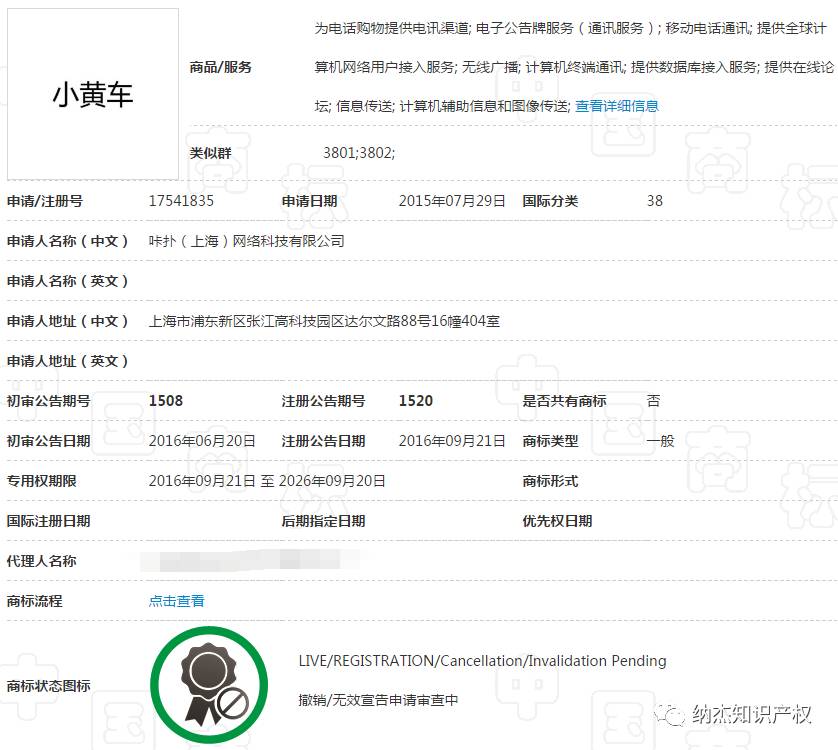Click the green certification badge status icon

point(208,683)
